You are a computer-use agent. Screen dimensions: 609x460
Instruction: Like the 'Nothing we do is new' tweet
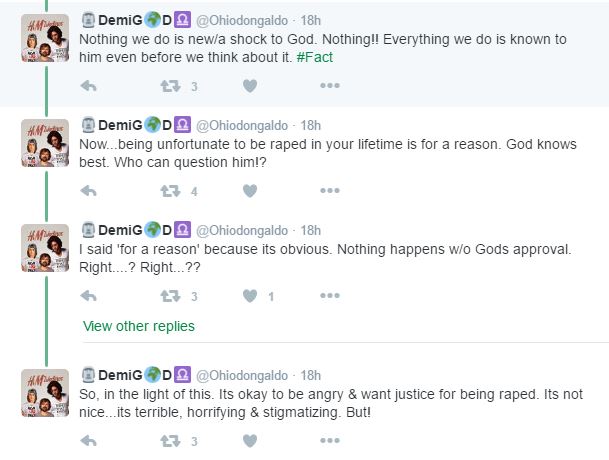pyautogui.click(x=250, y=86)
